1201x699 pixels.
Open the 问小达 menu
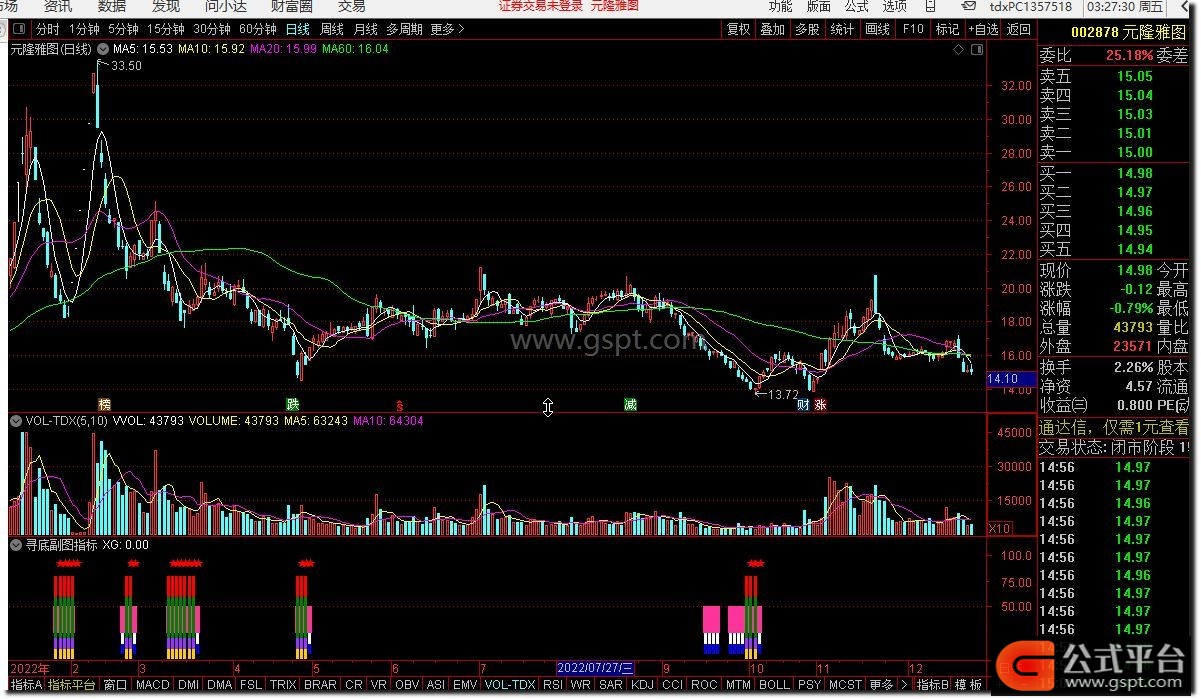tap(226, 6)
